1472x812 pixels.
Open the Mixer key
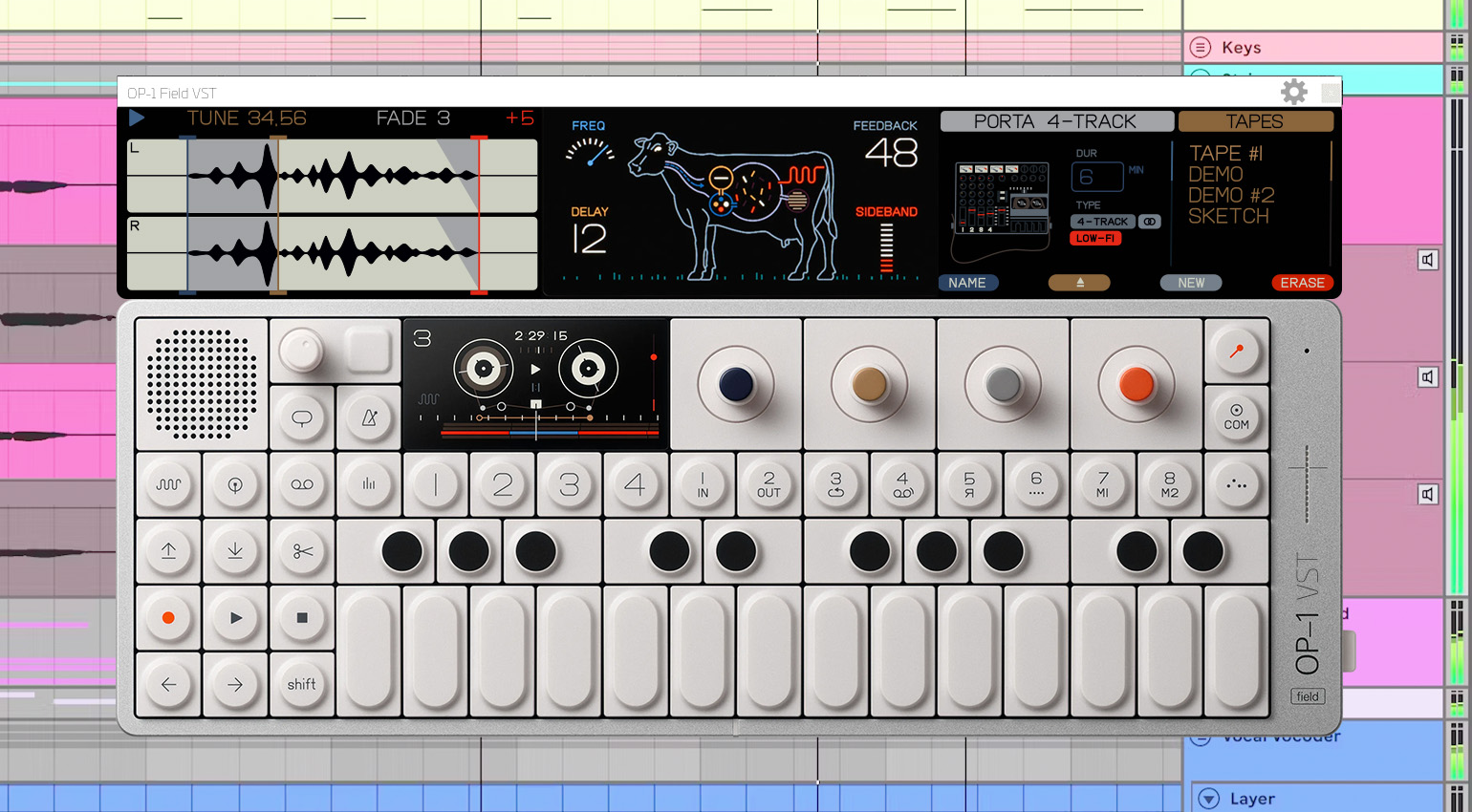point(369,484)
